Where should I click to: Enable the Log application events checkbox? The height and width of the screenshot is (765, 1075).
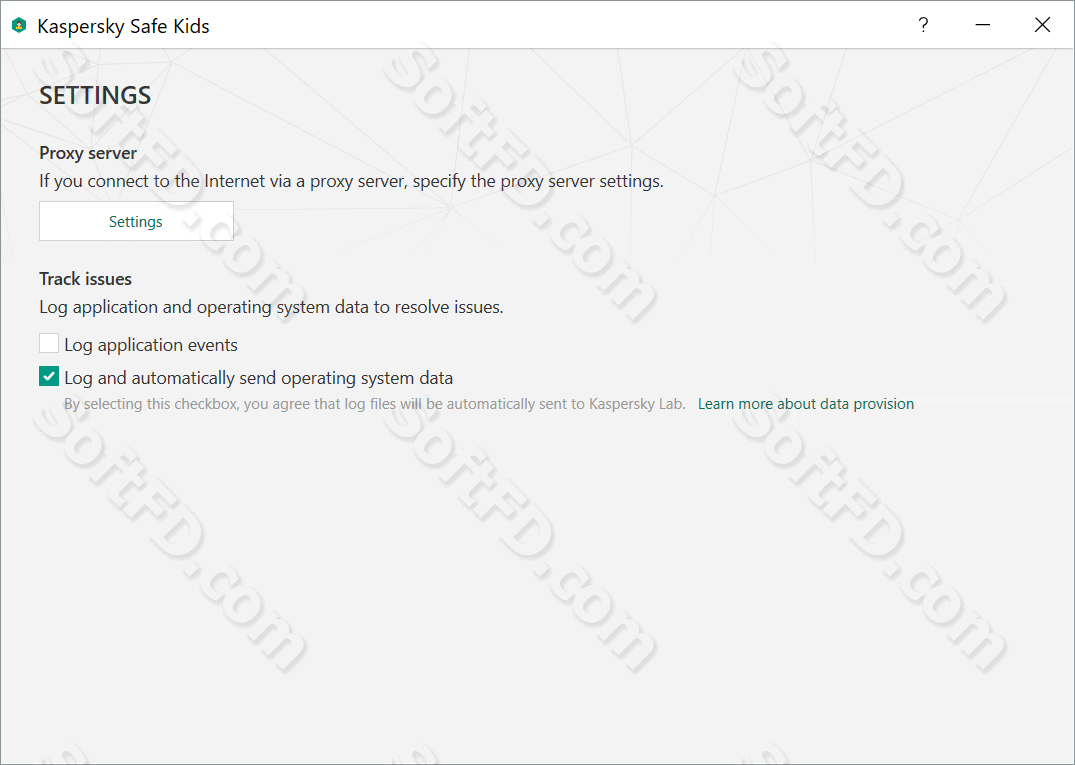click(49, 343)
